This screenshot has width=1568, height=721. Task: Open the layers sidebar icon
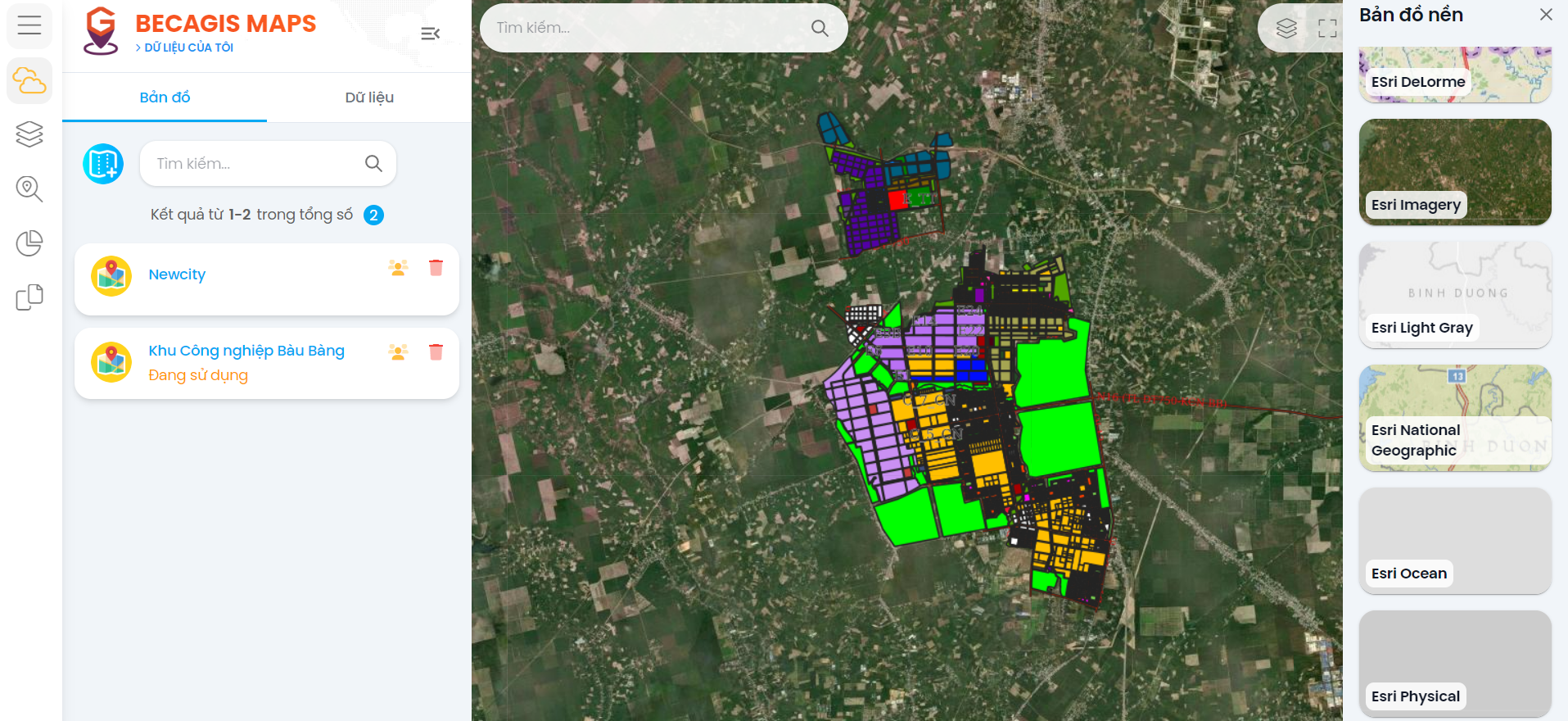click(x=29, y=134)
